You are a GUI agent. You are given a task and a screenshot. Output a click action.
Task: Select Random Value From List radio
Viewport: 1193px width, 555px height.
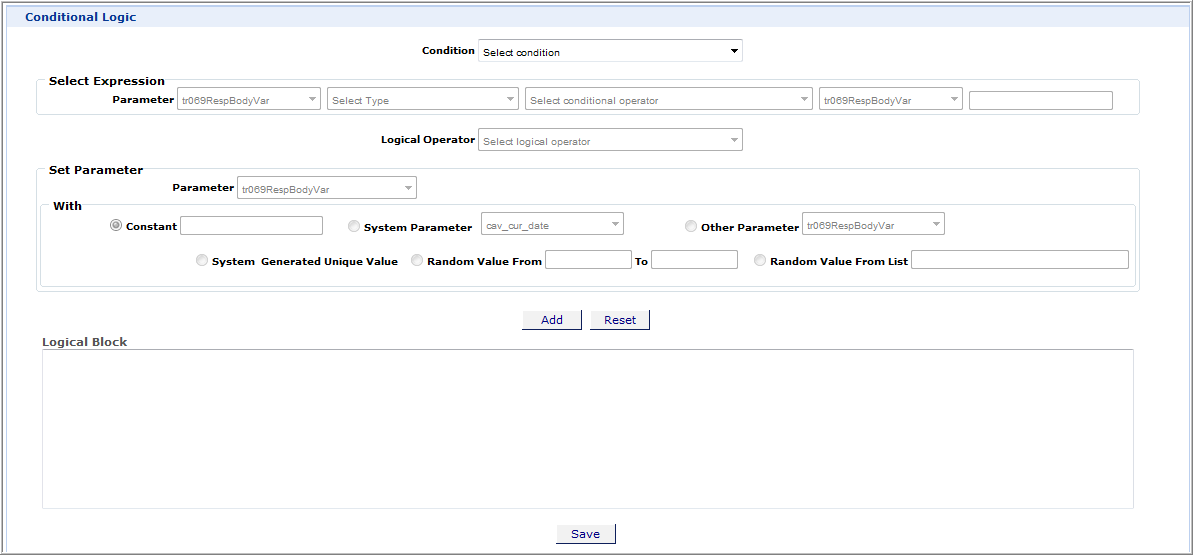click(760, 260)
